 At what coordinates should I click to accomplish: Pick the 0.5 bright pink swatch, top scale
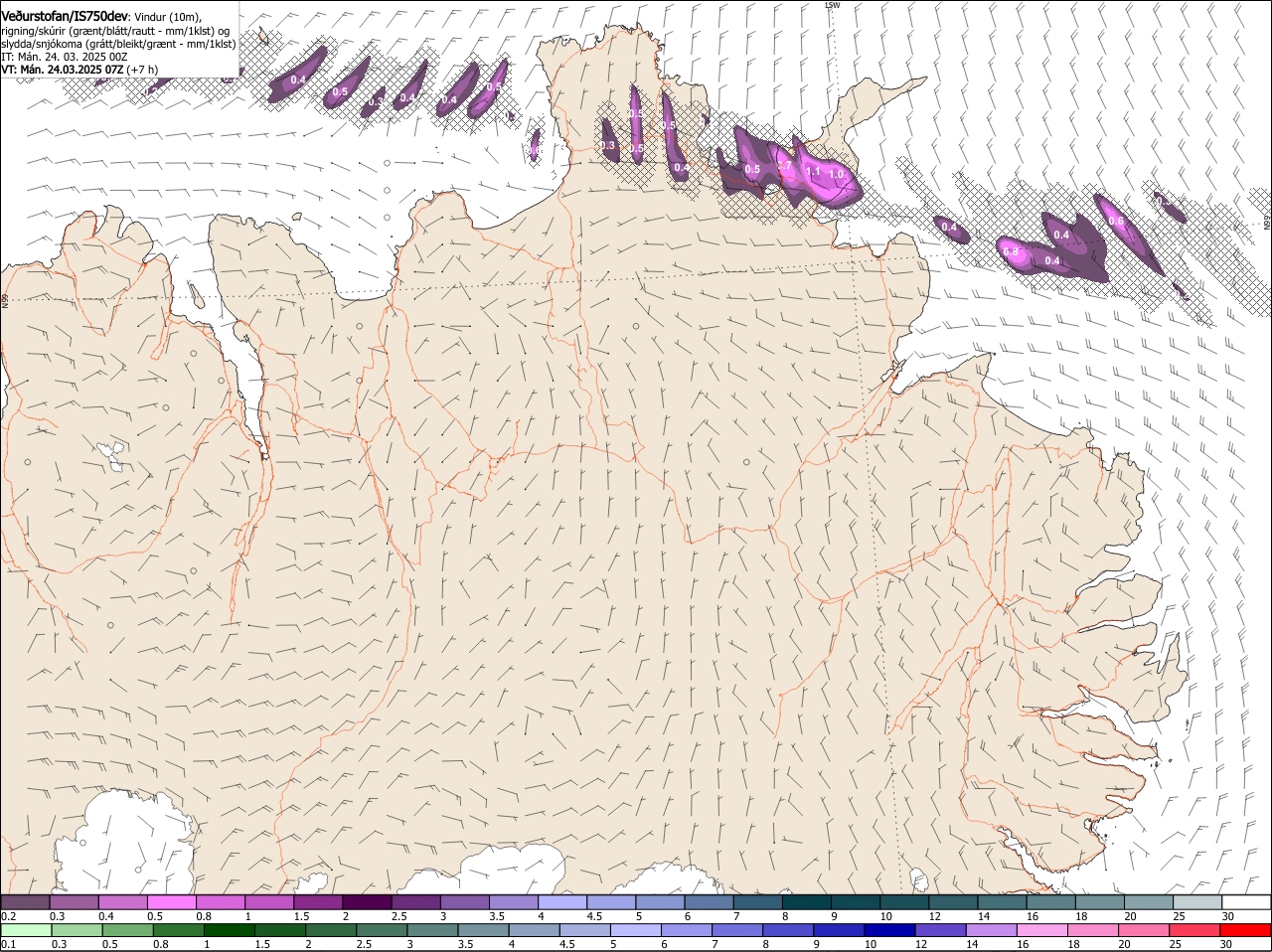(x=171, y=902)
